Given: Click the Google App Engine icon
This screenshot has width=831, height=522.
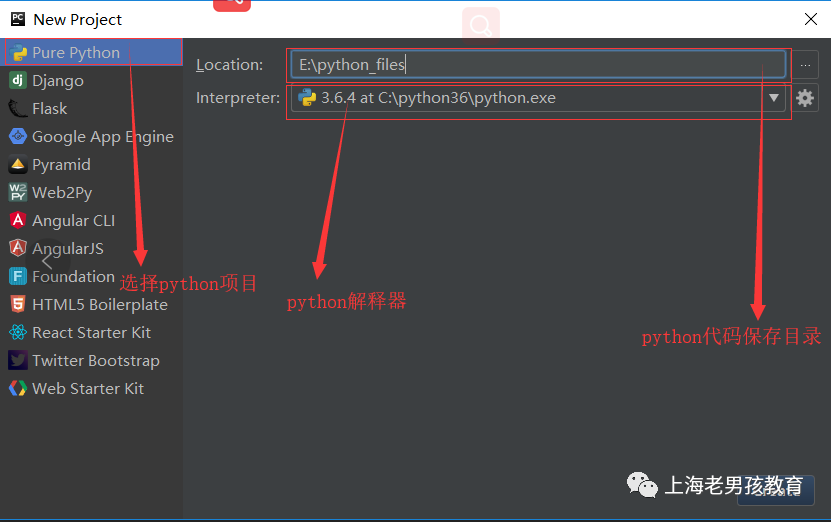Looking at the screenshot, I should (x=18, y=136).
